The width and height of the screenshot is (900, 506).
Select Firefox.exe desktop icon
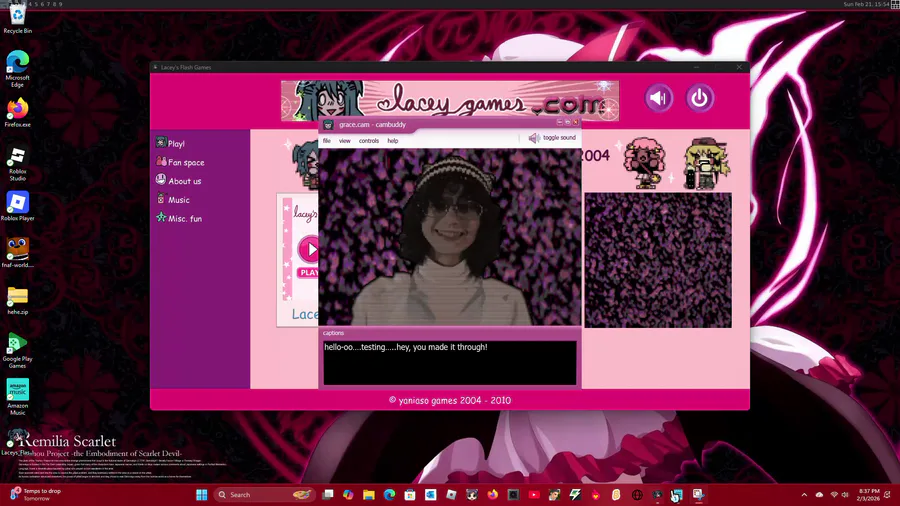(x=17, y=112)
